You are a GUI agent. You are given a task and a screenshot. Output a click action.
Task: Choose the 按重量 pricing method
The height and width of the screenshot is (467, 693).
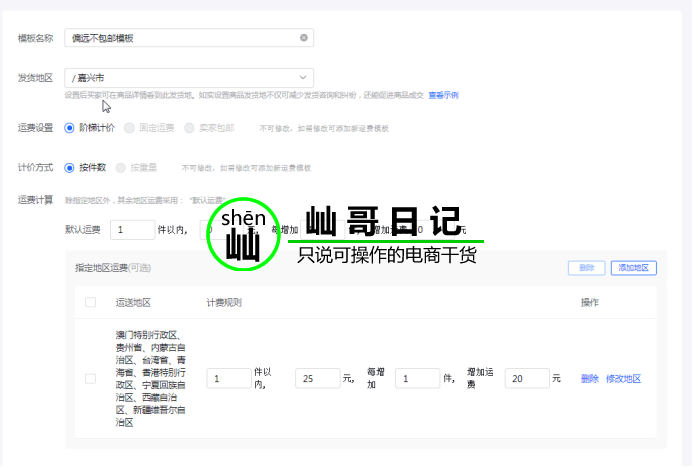tap(120, 168)
